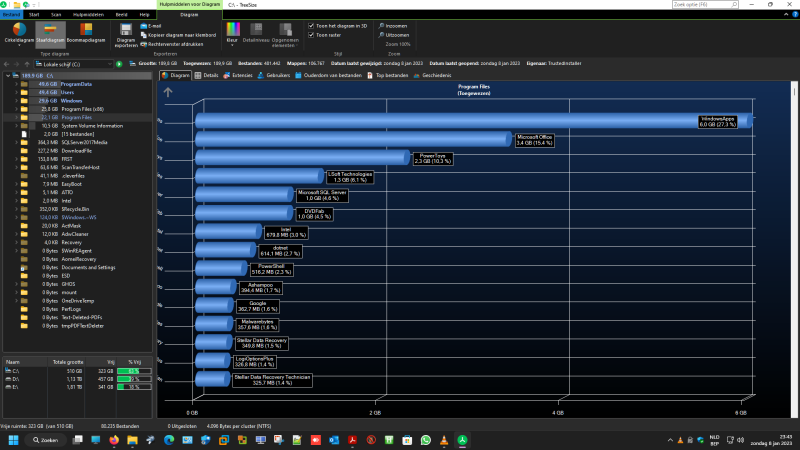This screenshot has width=800, height=450.
Task: Click the Inzoomen zoom button
Action: pos(395,26)
